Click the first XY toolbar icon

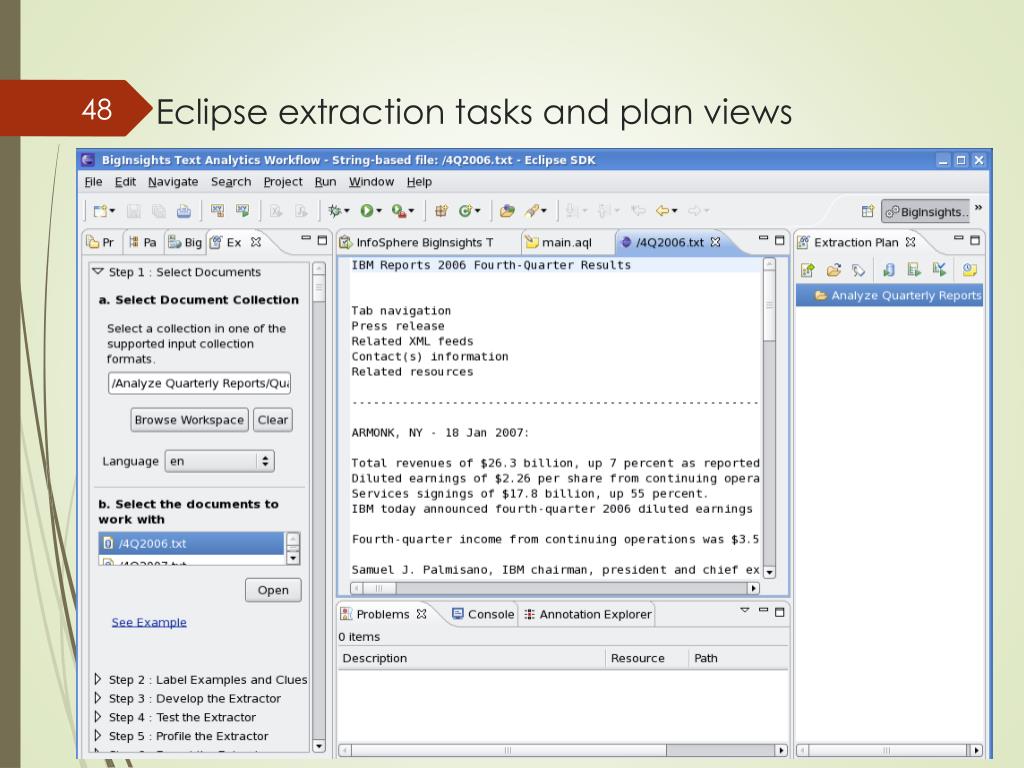pos(217,210)
